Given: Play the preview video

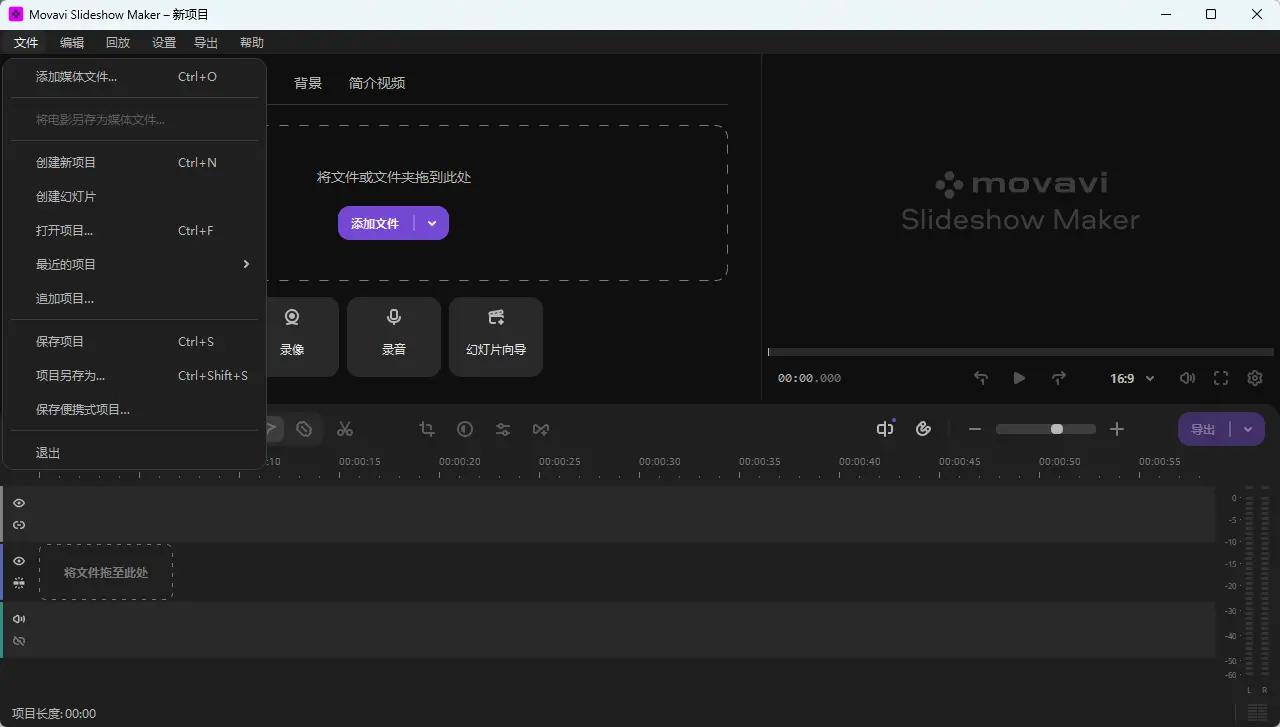Looking at the screenshot, I should tap(1019, 378).
